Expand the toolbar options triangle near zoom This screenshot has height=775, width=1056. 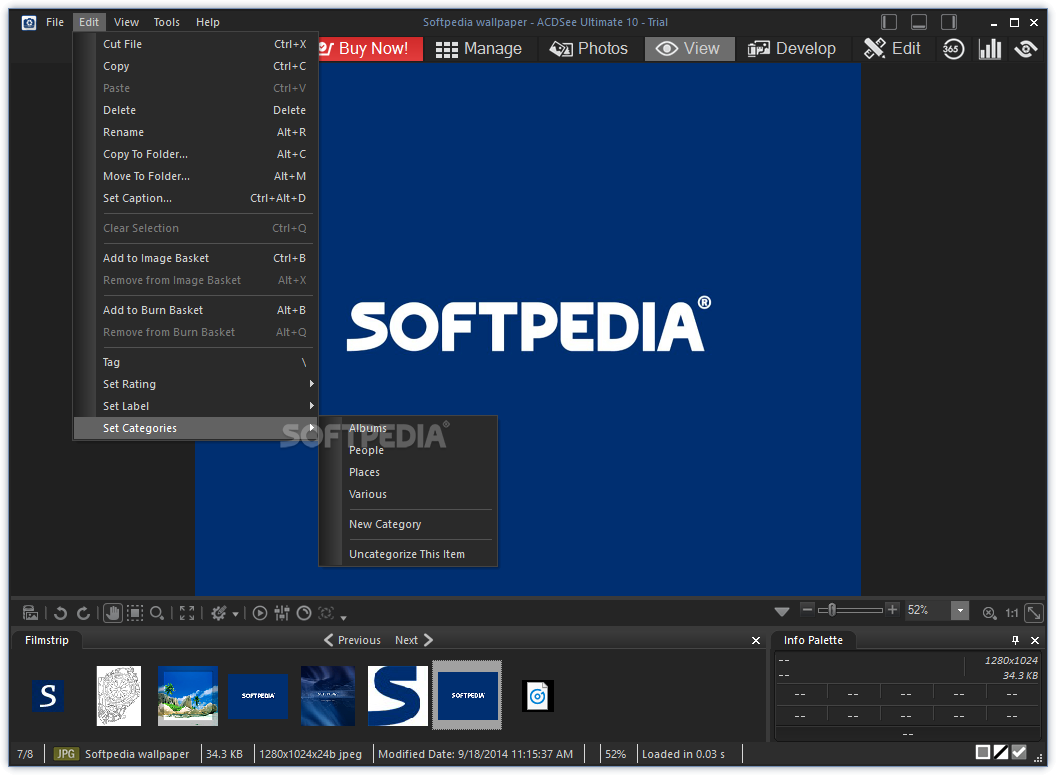pyautogui.click(x=782, y=611)
